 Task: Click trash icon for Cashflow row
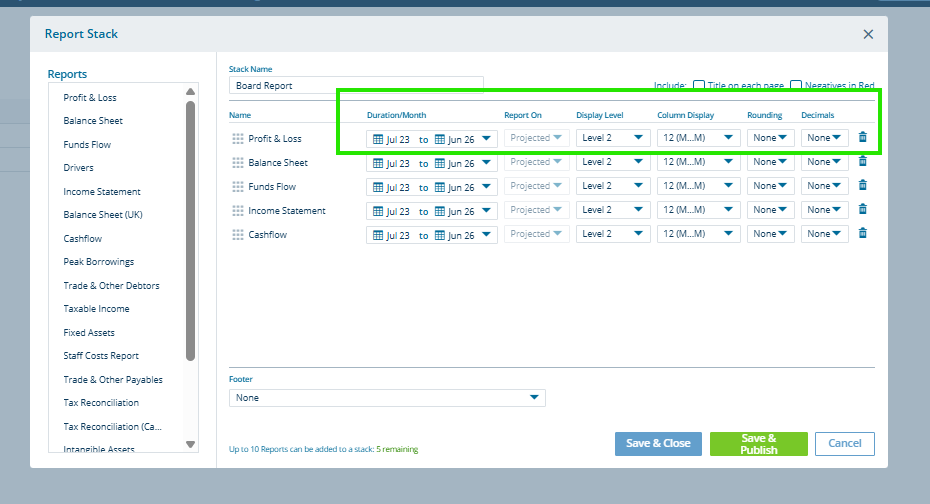[863, 234]
